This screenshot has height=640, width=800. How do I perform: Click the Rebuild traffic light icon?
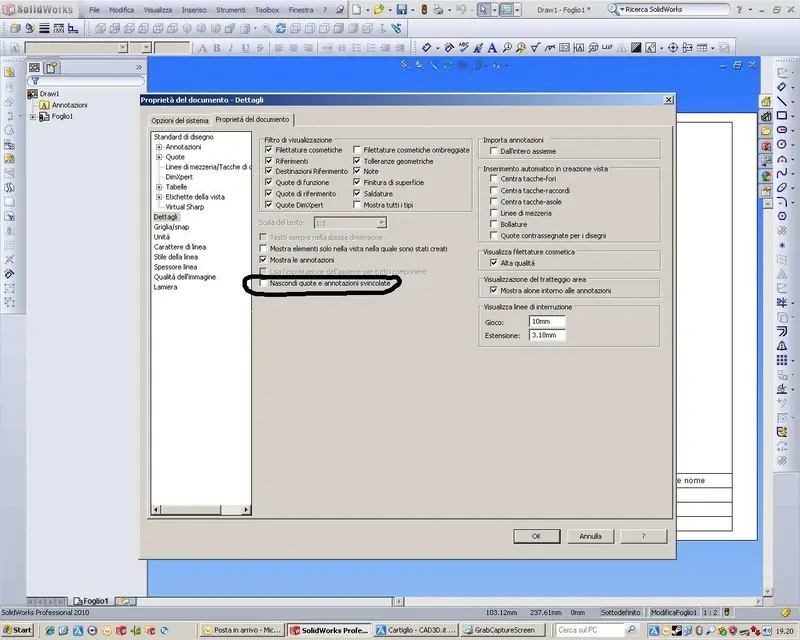pyautogui.click(x=424, y=10)
